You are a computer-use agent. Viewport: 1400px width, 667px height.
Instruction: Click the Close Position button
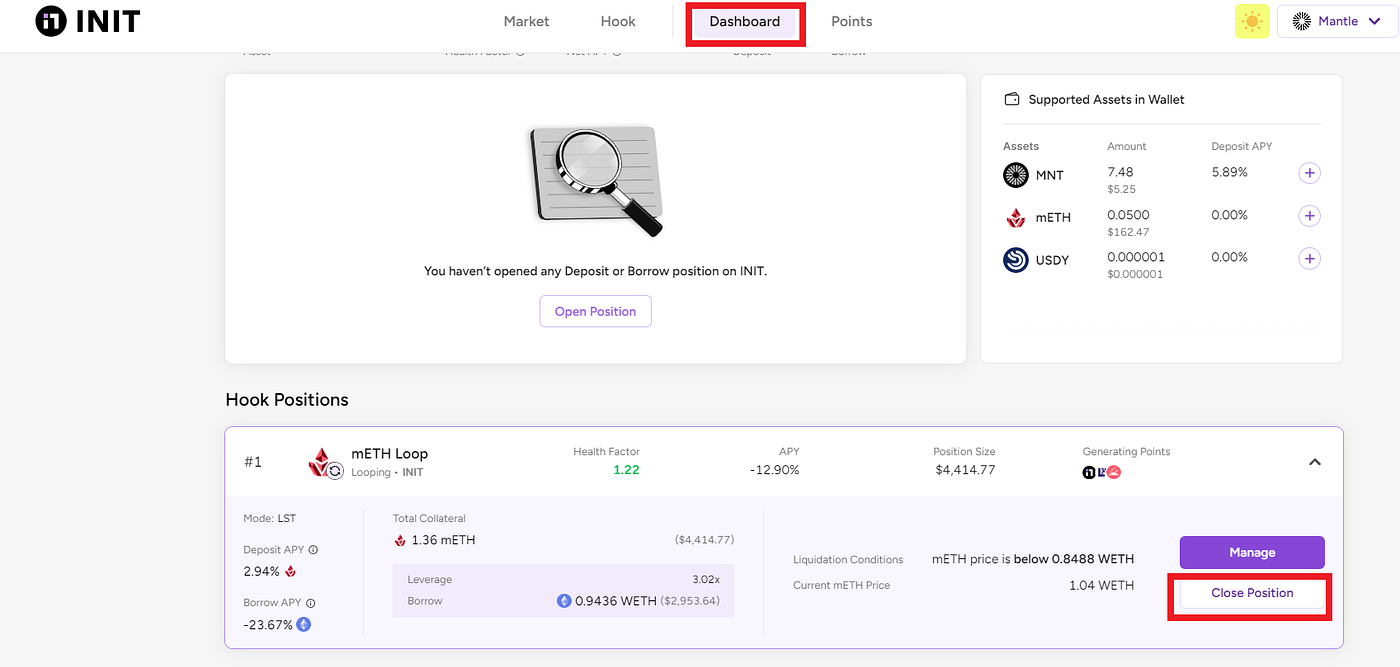pos(1252,593)
